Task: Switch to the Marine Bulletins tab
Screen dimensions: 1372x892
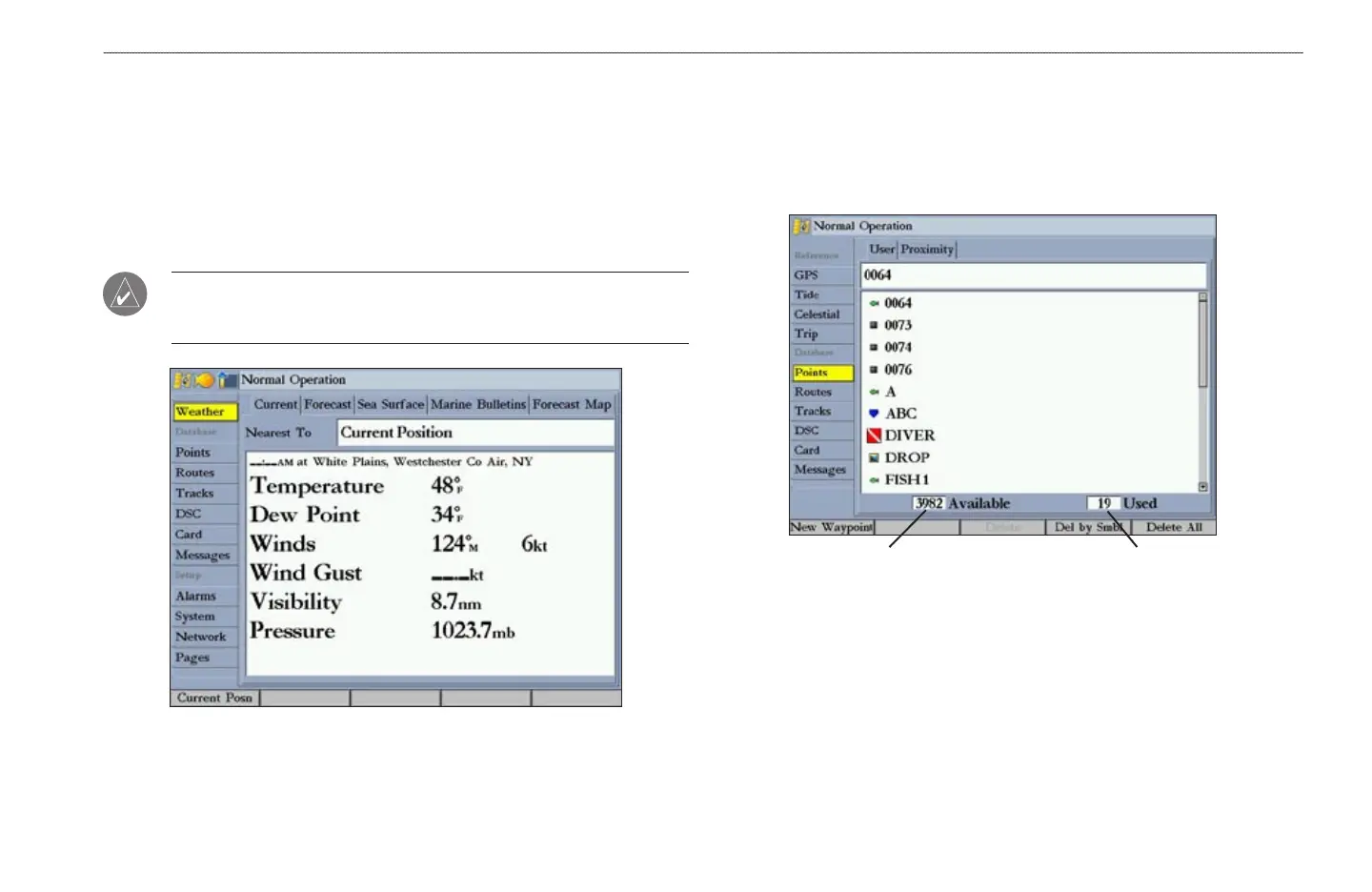Action: [x=478, y=404]
